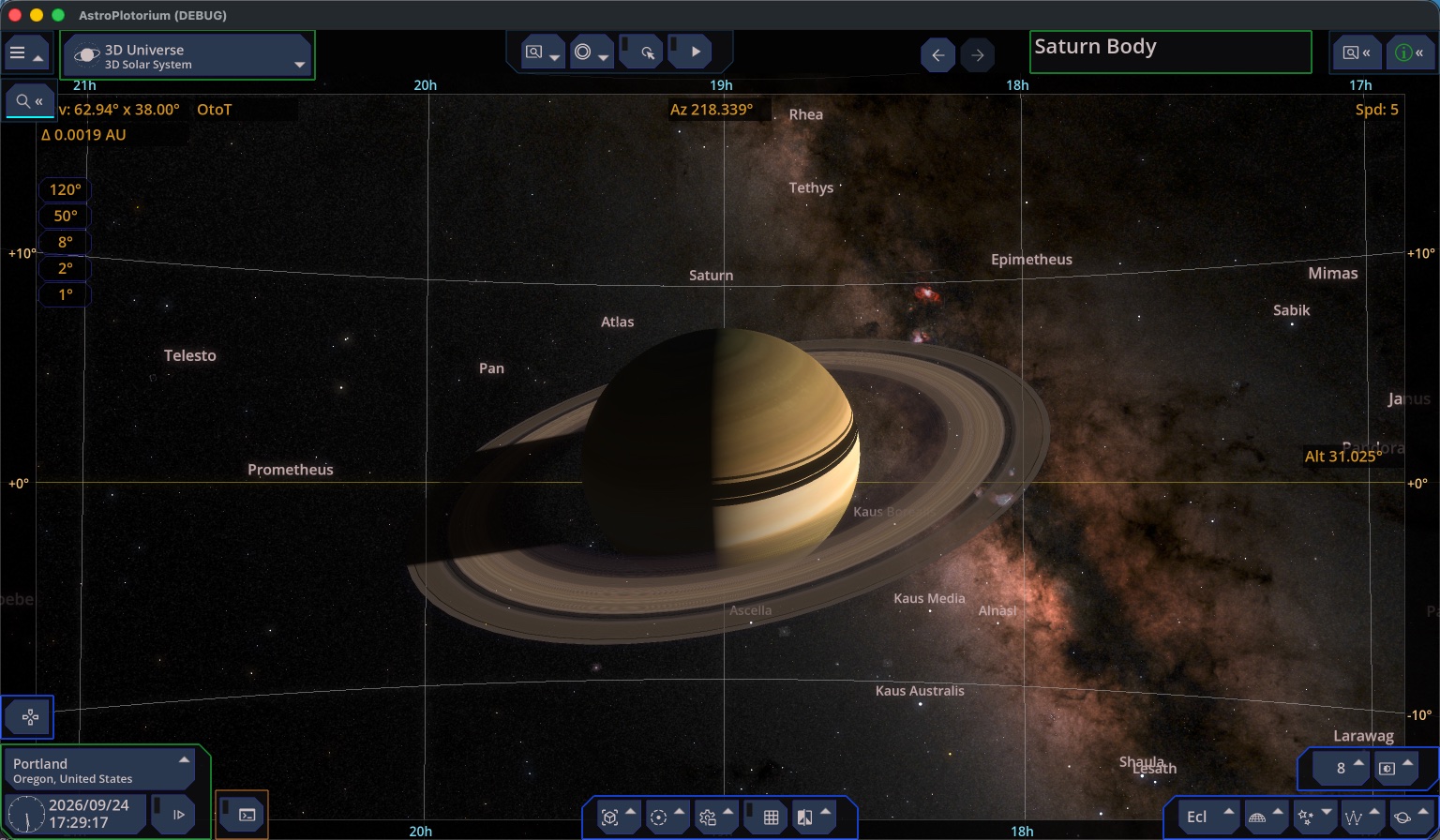Set field of view to 50°

click(x=66, y=216)
